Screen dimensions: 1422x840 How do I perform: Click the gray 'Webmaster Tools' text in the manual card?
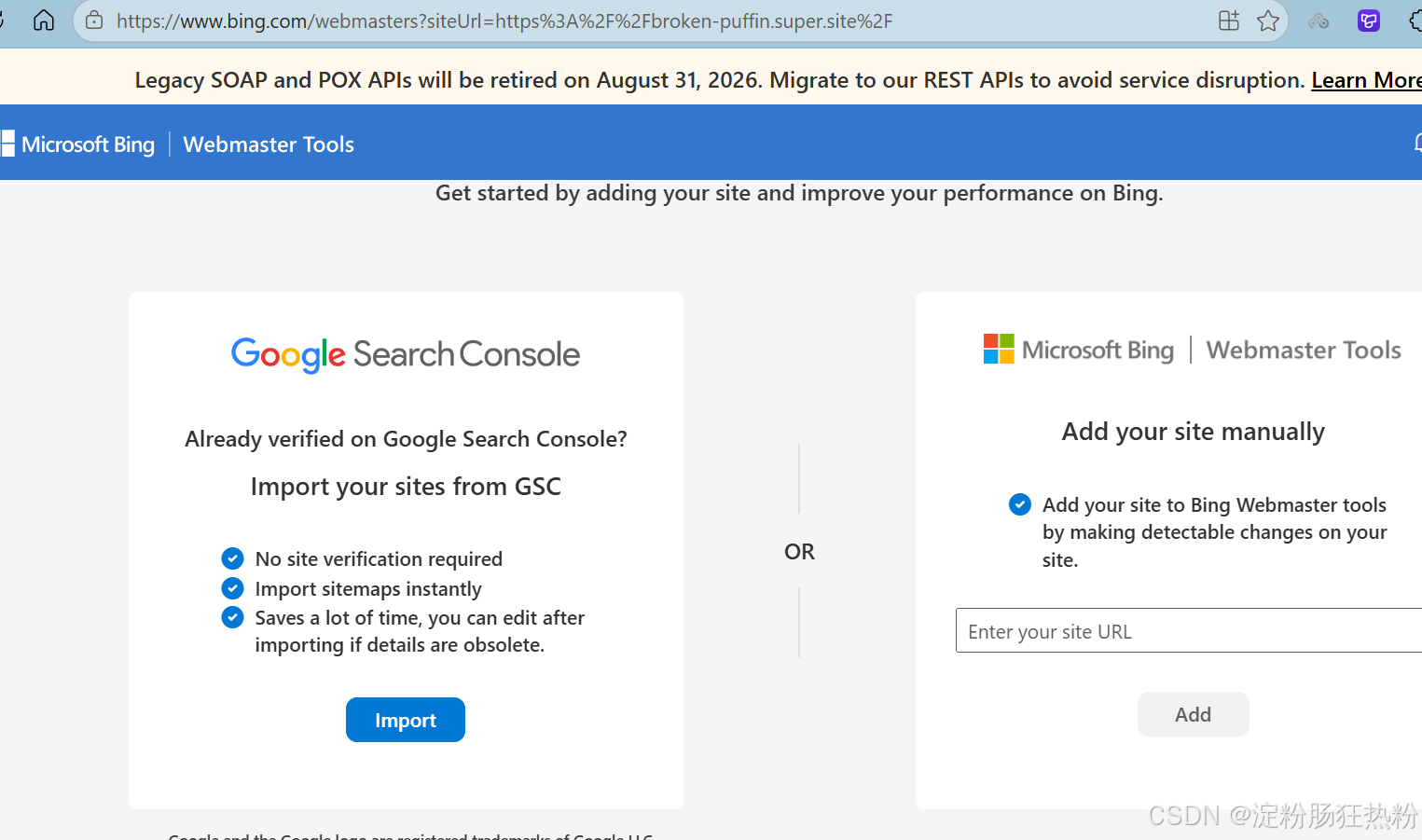(x=1304, y=350)
